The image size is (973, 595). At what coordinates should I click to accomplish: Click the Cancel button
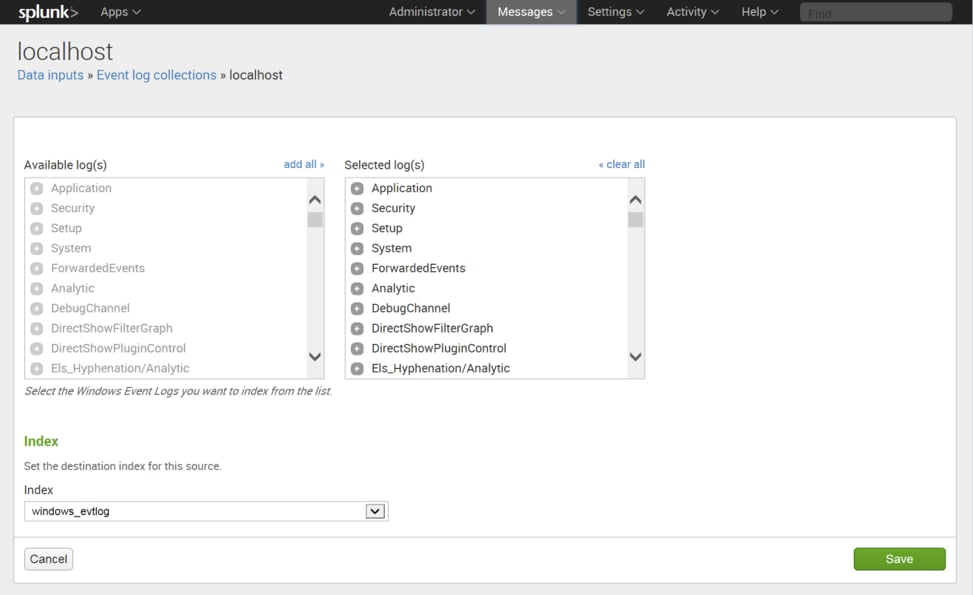click(x=48, y=559)
